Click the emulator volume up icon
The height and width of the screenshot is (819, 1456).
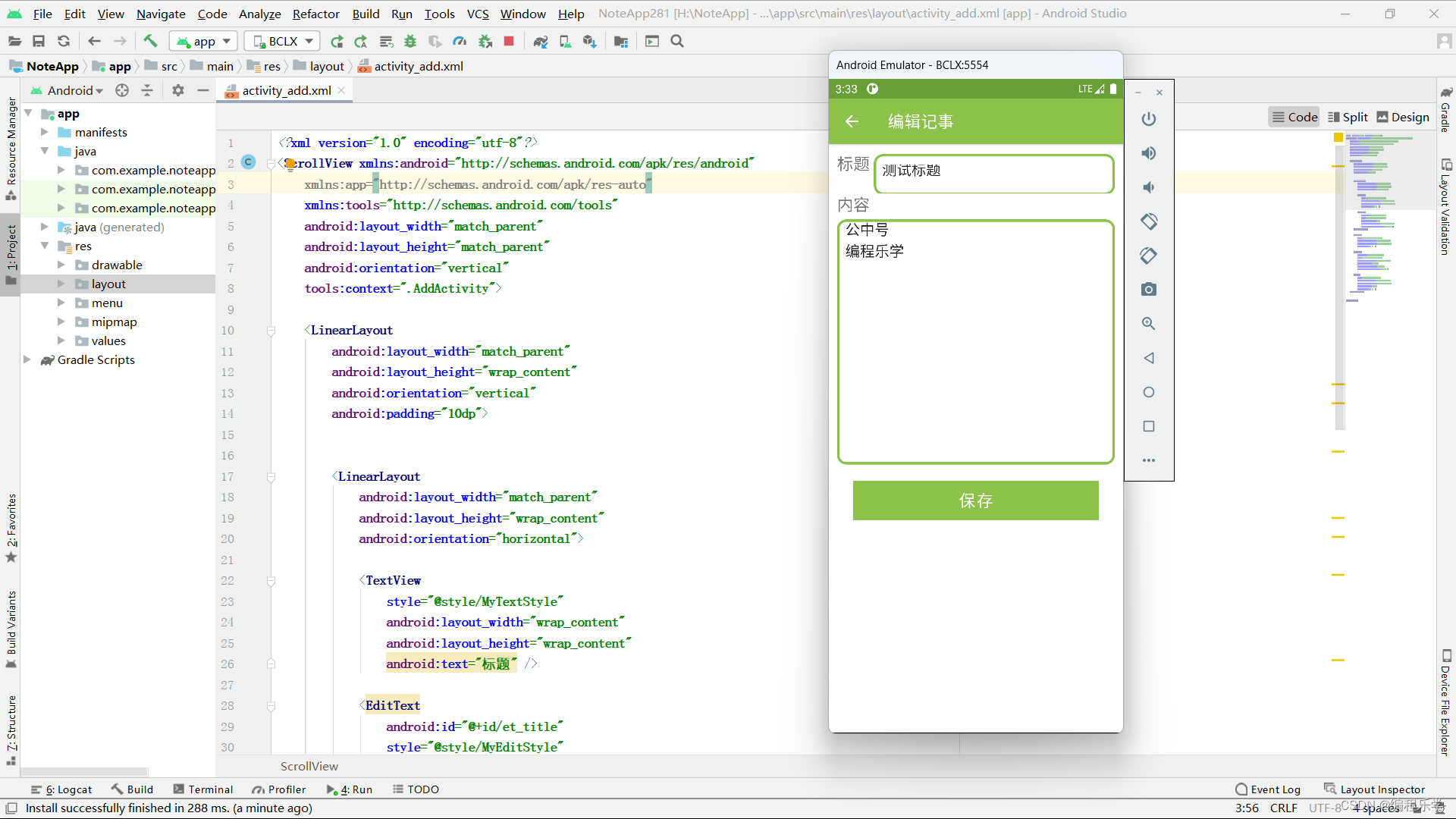click(1149, 153)
